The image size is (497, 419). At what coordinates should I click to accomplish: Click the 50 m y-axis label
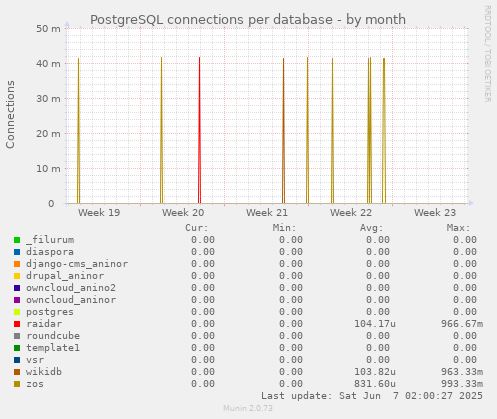tap(48, 29)
